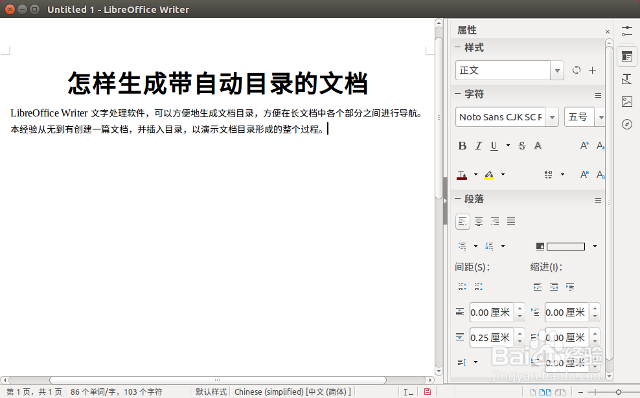Click update style icon
The image size is (640, 398).
pos(576,70)
